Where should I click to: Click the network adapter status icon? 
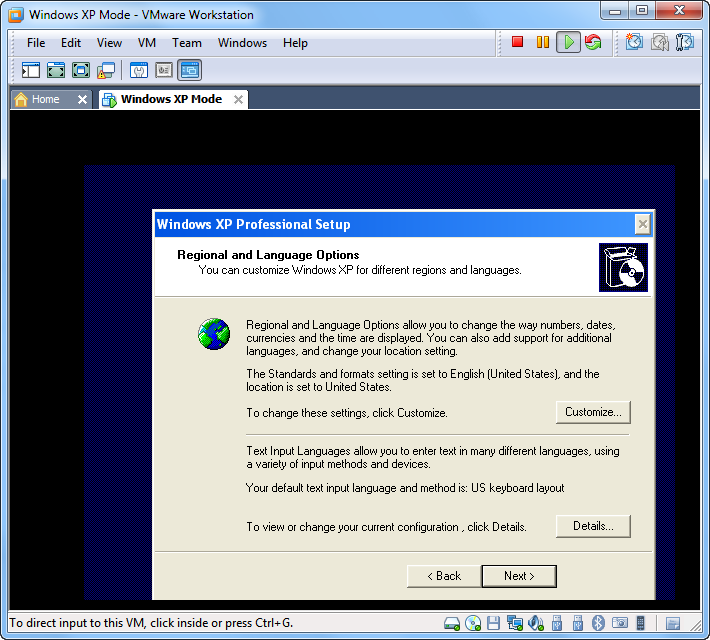pos(515,624)
